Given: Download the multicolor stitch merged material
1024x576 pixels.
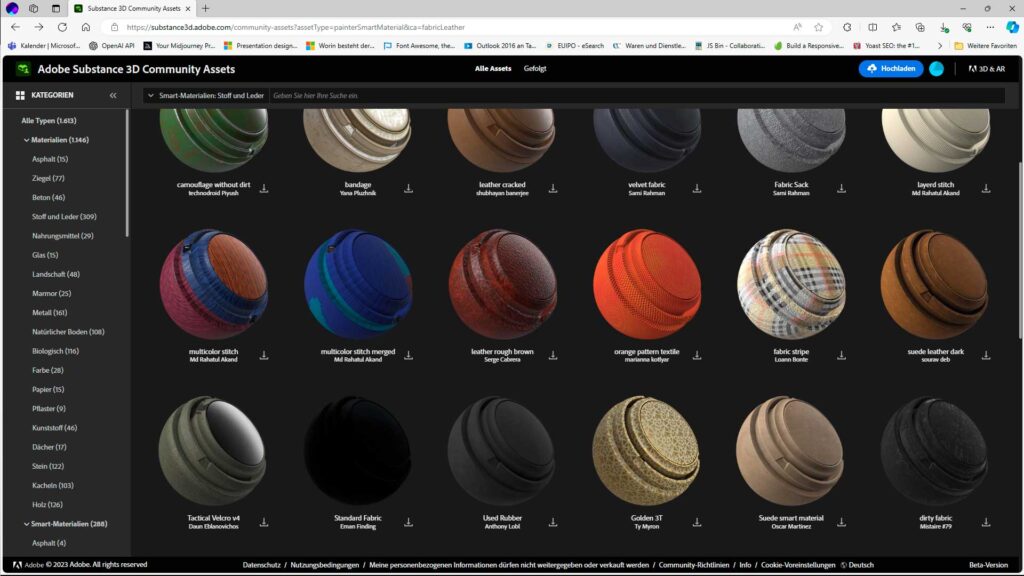Looking at the screenshot, I should (x=408, y=355).
